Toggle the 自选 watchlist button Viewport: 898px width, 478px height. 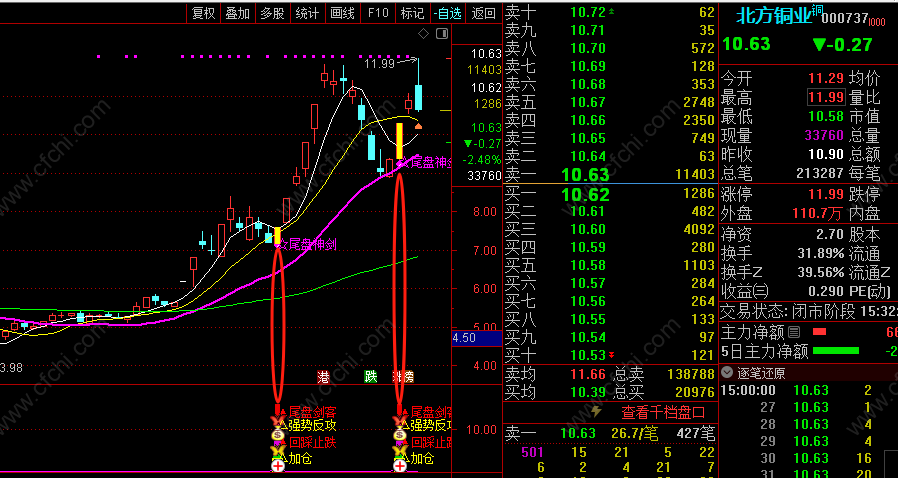[447, 13]
